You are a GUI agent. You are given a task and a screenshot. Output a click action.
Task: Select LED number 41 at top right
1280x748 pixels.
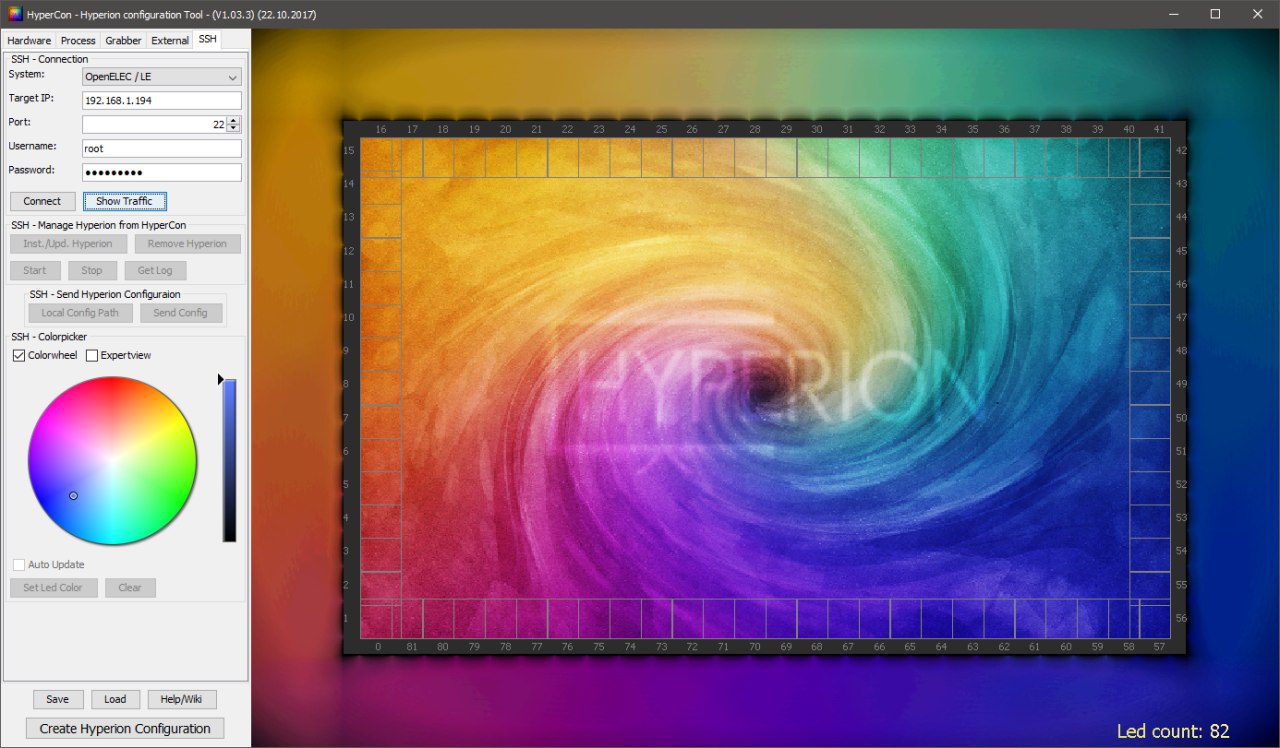[1159, 130]
